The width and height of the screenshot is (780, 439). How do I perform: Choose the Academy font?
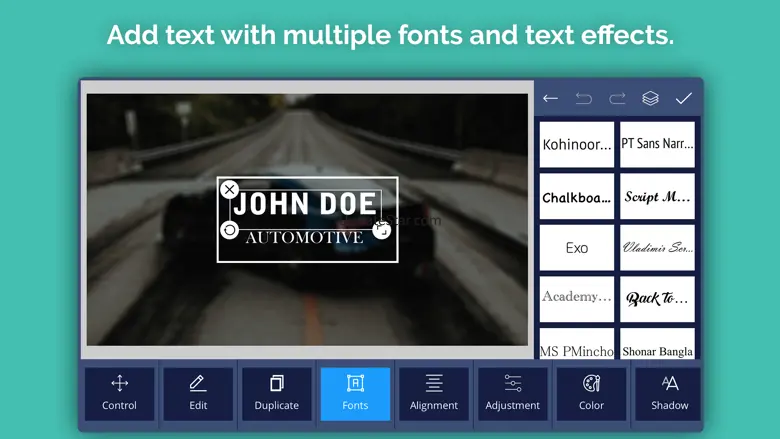[x=577, y=299]
